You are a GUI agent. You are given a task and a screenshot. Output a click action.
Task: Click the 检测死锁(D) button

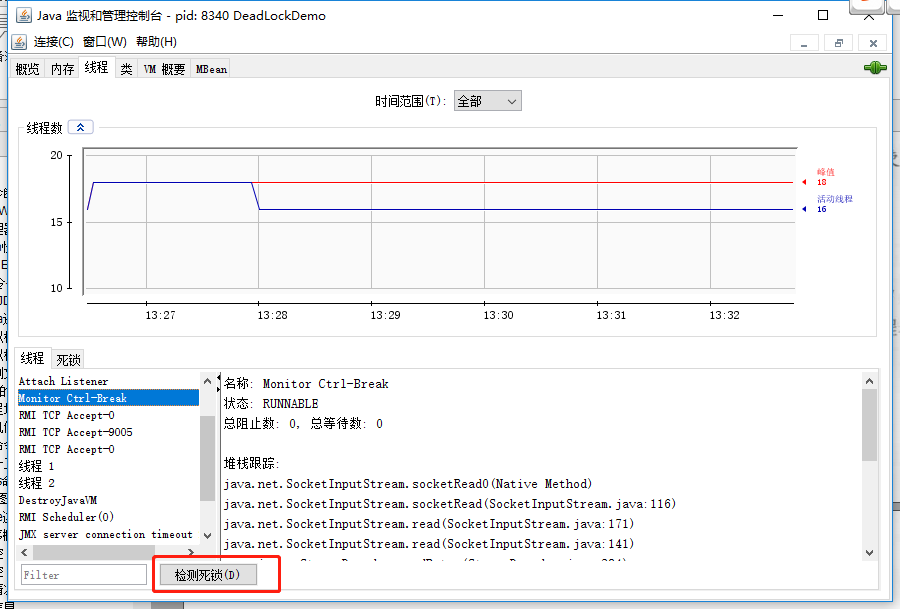coord(207,575)
